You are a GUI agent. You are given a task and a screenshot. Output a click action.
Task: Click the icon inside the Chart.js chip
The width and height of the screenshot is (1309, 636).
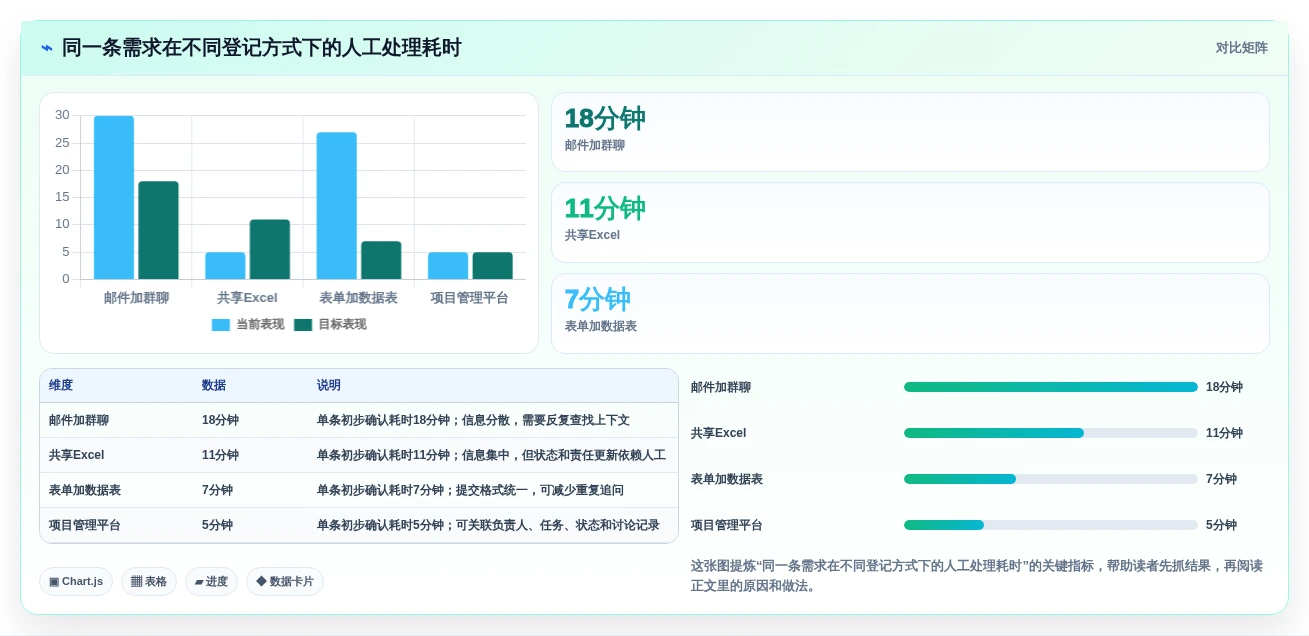pyautogui.click(x=54, y=582)
